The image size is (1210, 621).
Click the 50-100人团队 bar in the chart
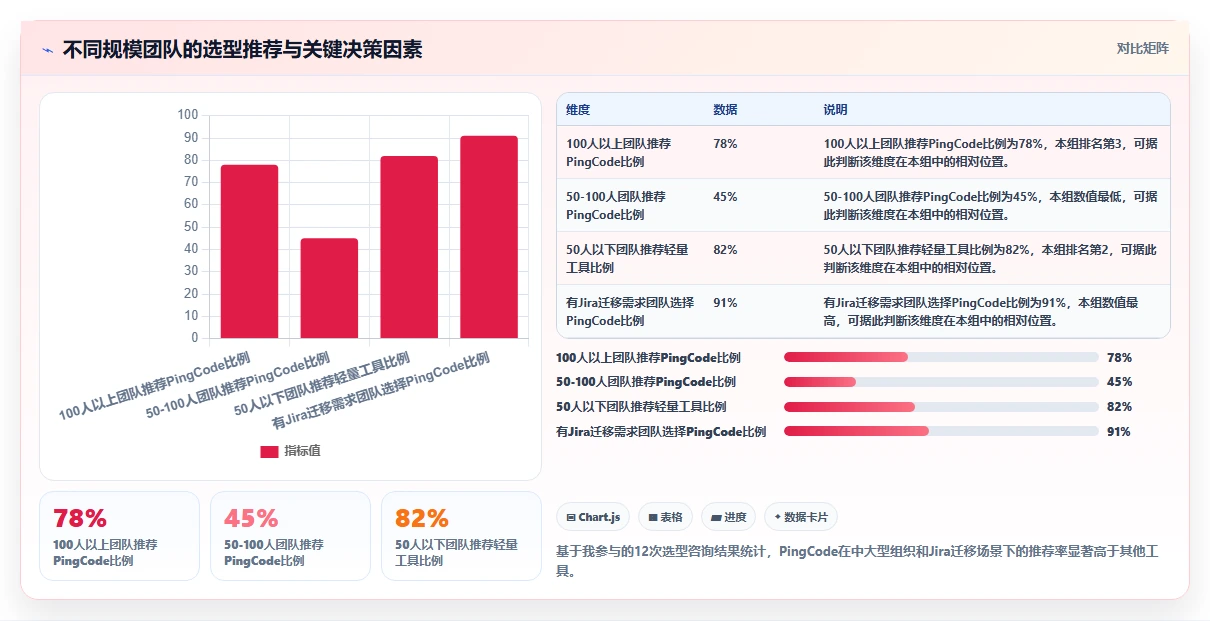click(x=329, y=288)
